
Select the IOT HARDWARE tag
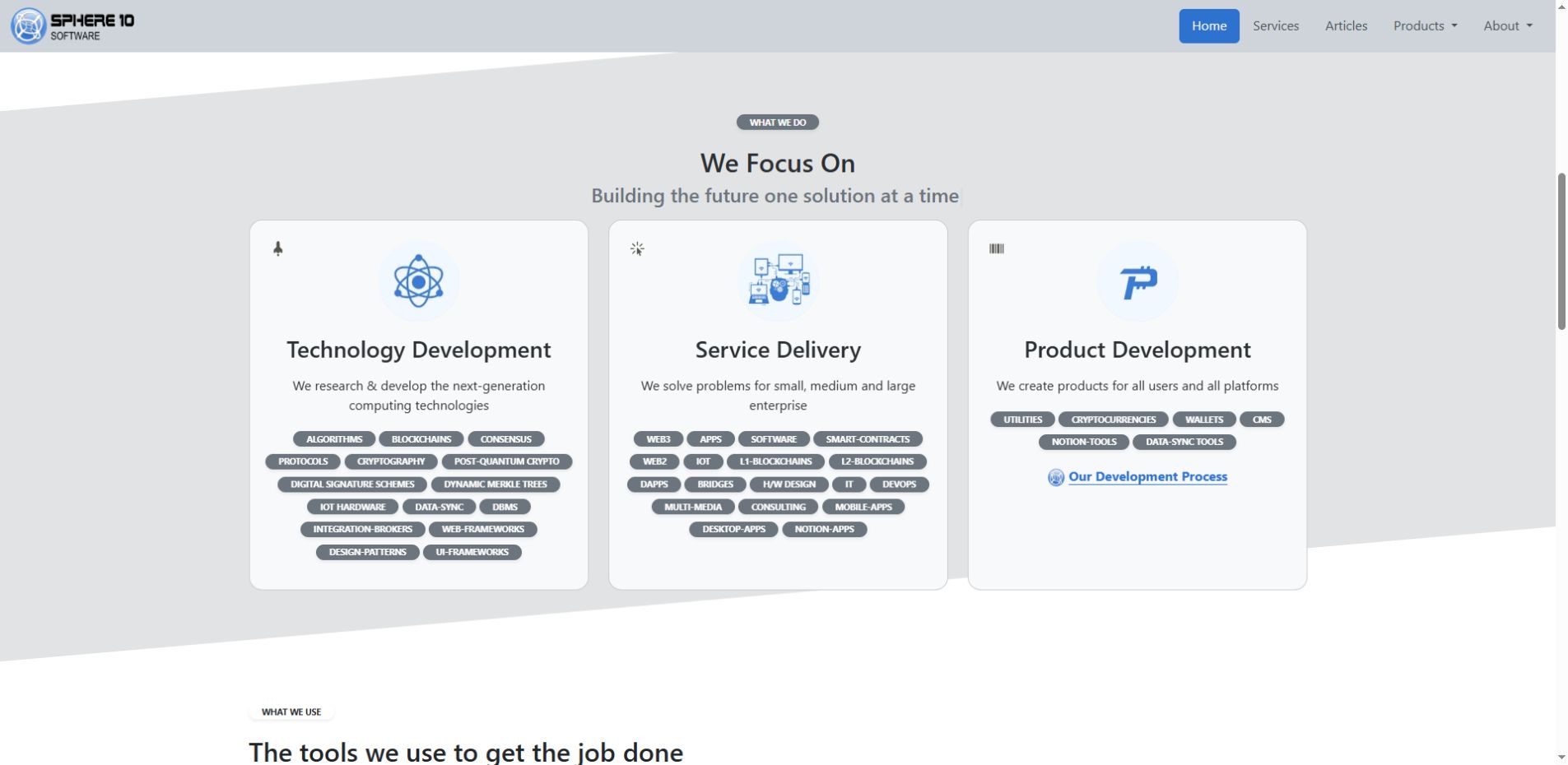click(352, 507)
